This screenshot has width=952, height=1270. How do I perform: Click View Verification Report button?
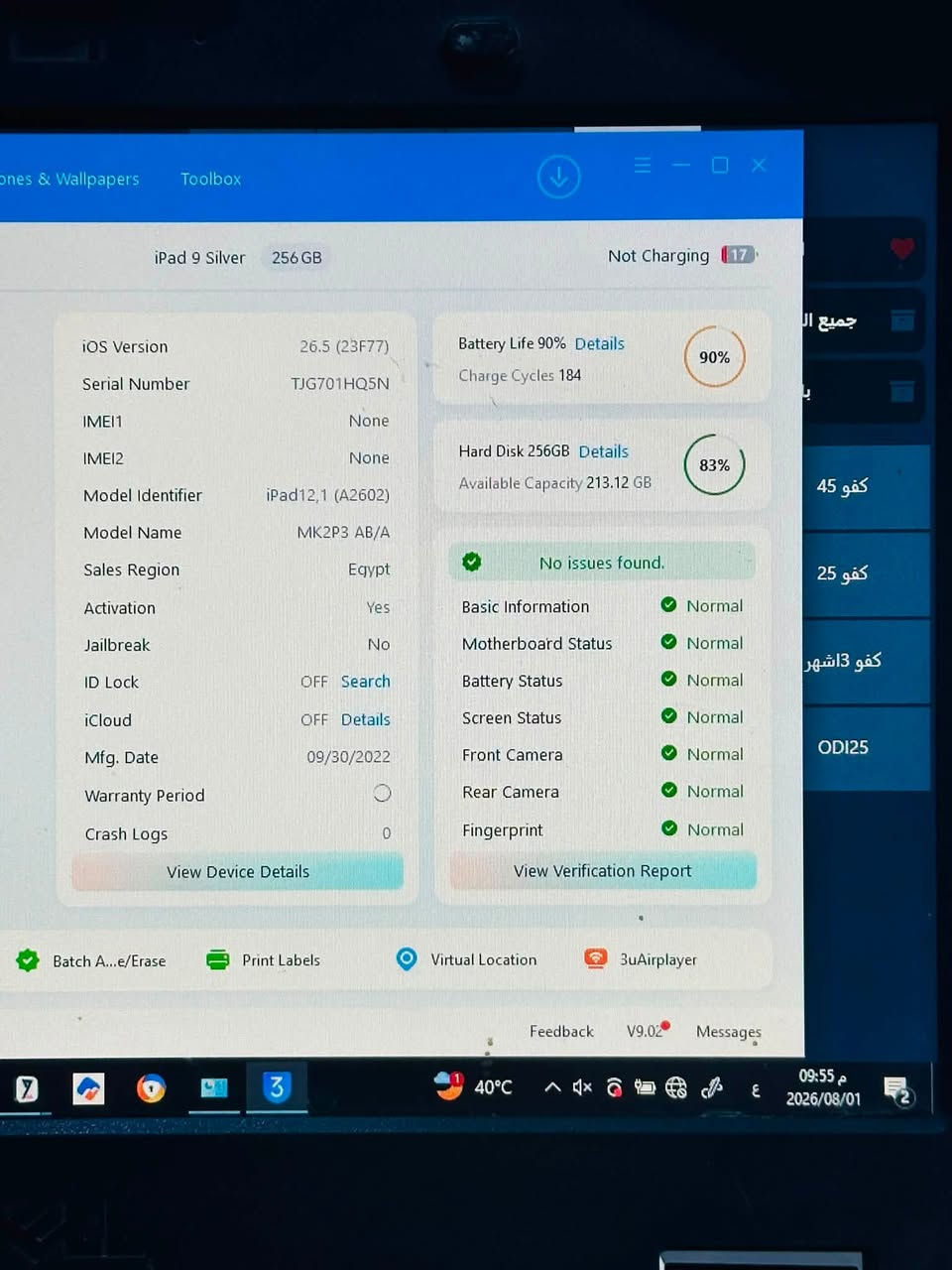603,870
